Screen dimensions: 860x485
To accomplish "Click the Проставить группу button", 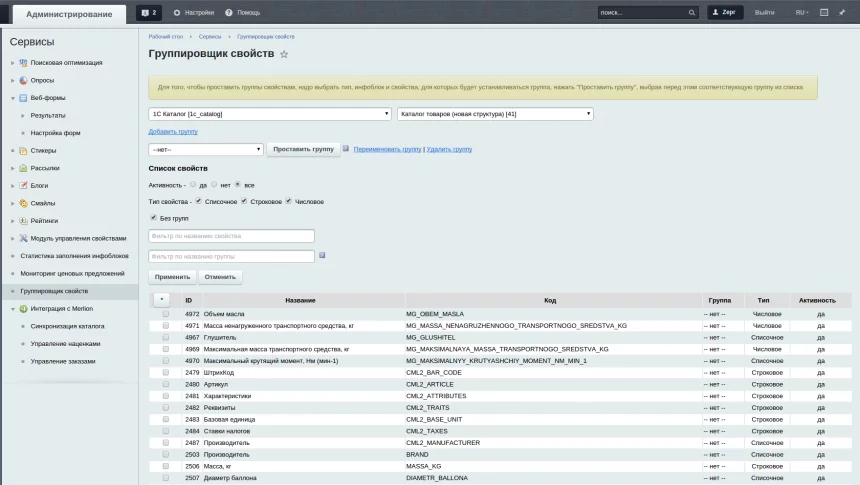I will pyautogui.click(x=303, y=149).
